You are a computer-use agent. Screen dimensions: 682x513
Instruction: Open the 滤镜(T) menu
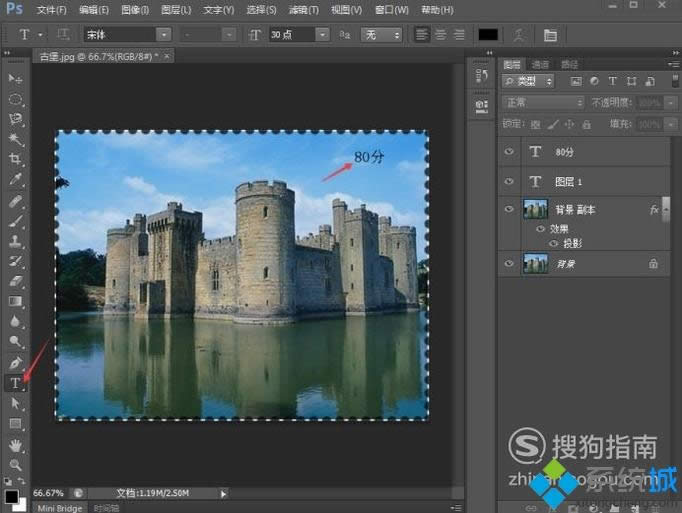coord(304,10)
